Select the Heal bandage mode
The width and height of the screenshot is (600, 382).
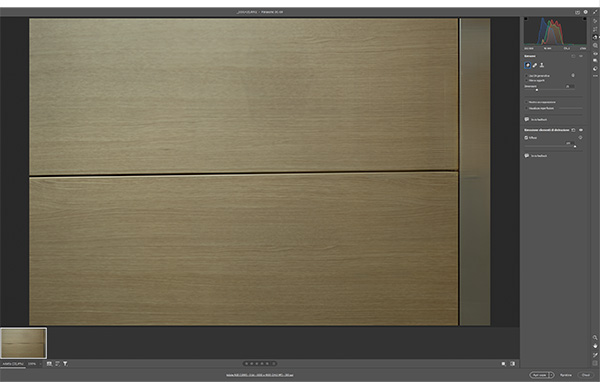tap(535, 65)
